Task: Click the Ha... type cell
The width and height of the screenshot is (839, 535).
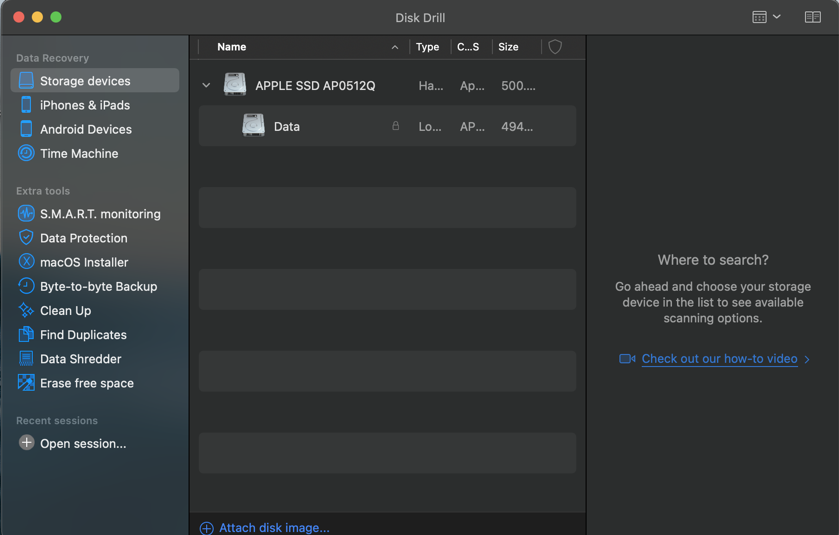Action: [x=430, y=86]
